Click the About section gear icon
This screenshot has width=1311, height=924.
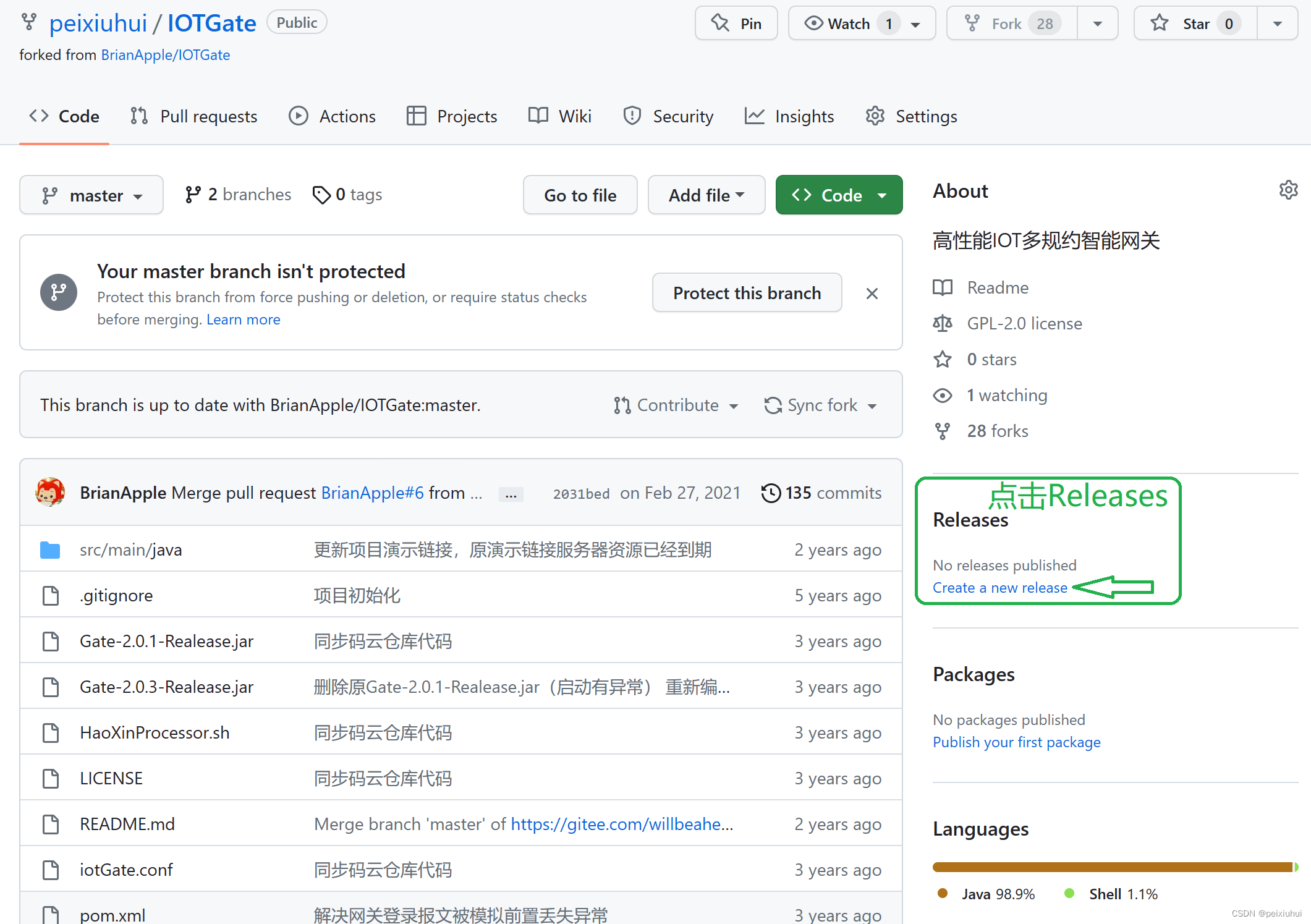[1288, 190]
